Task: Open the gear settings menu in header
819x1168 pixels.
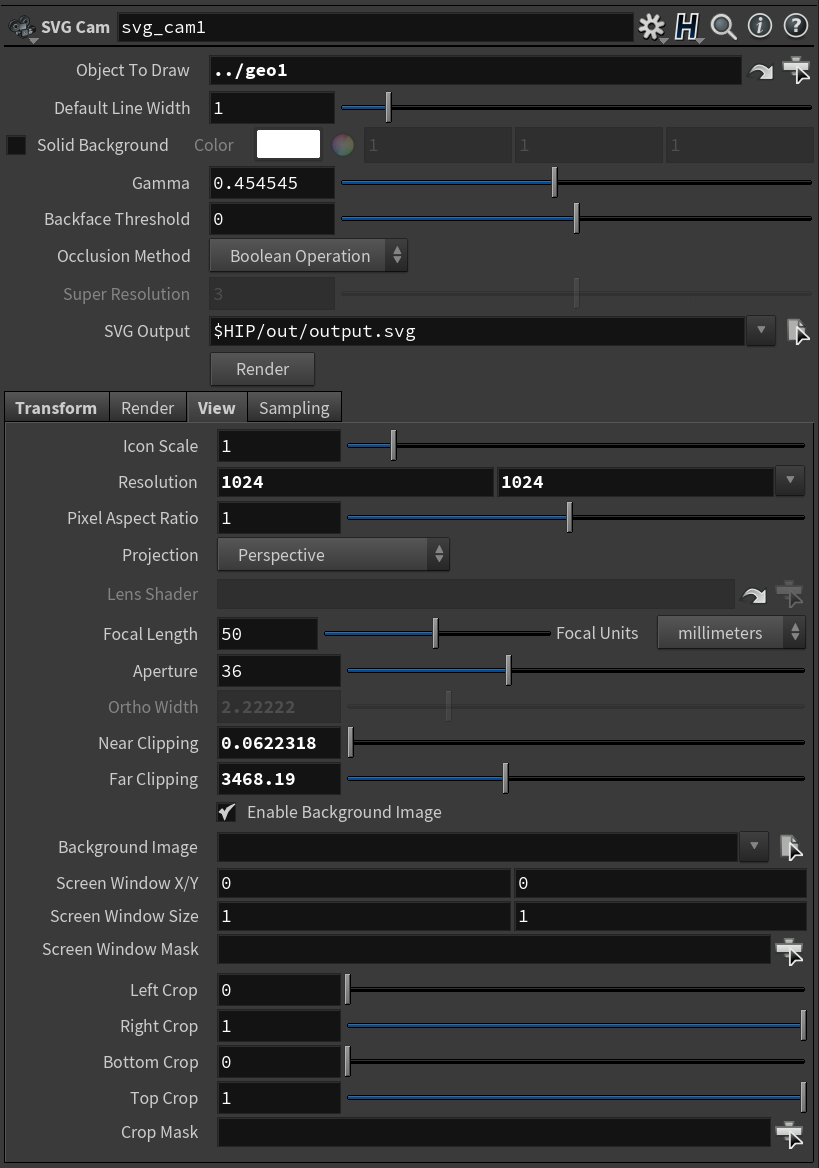Action: click(652, 27)
